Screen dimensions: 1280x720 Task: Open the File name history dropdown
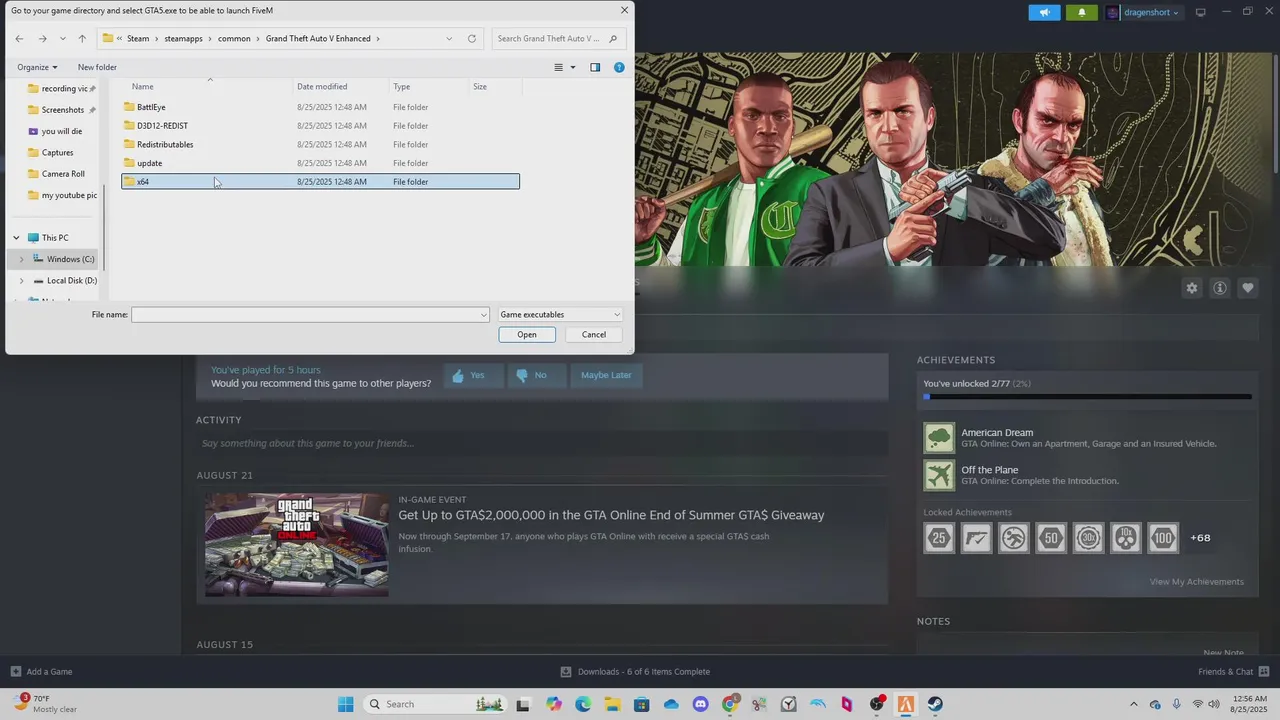(484, 315)
